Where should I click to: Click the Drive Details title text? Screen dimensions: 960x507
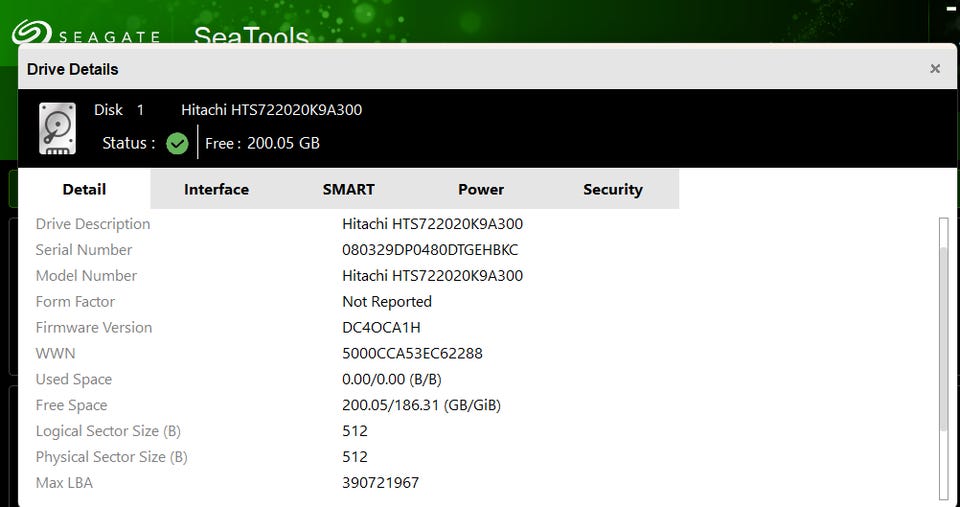72,69
